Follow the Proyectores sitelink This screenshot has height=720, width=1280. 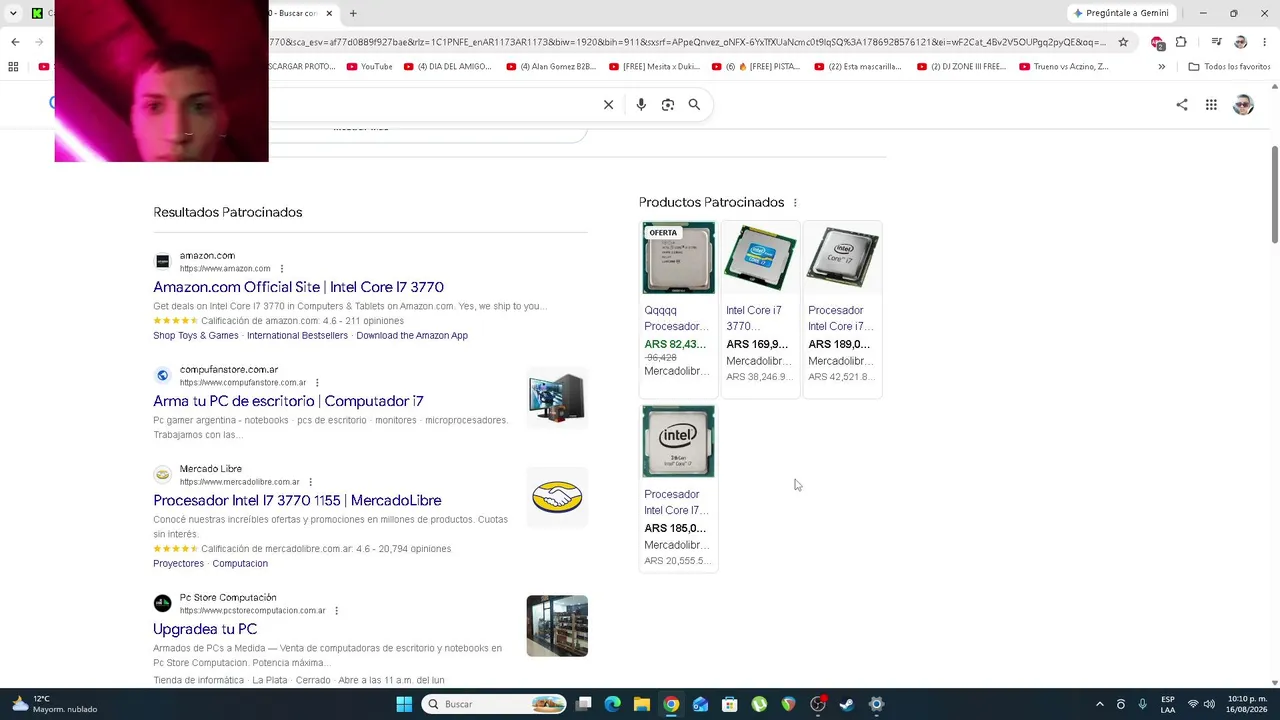178,564
